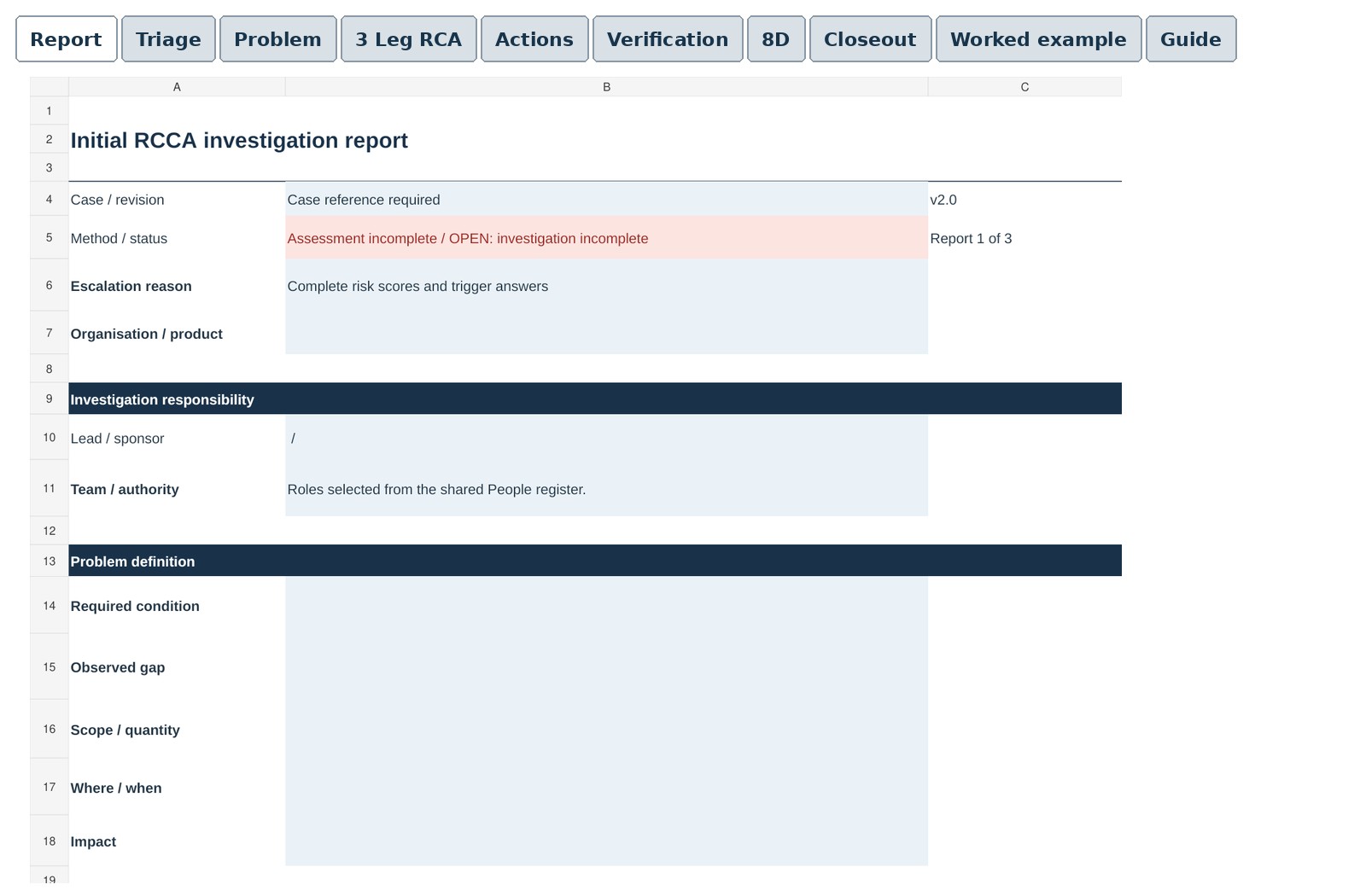Select the Actions tab

point(534,39)
